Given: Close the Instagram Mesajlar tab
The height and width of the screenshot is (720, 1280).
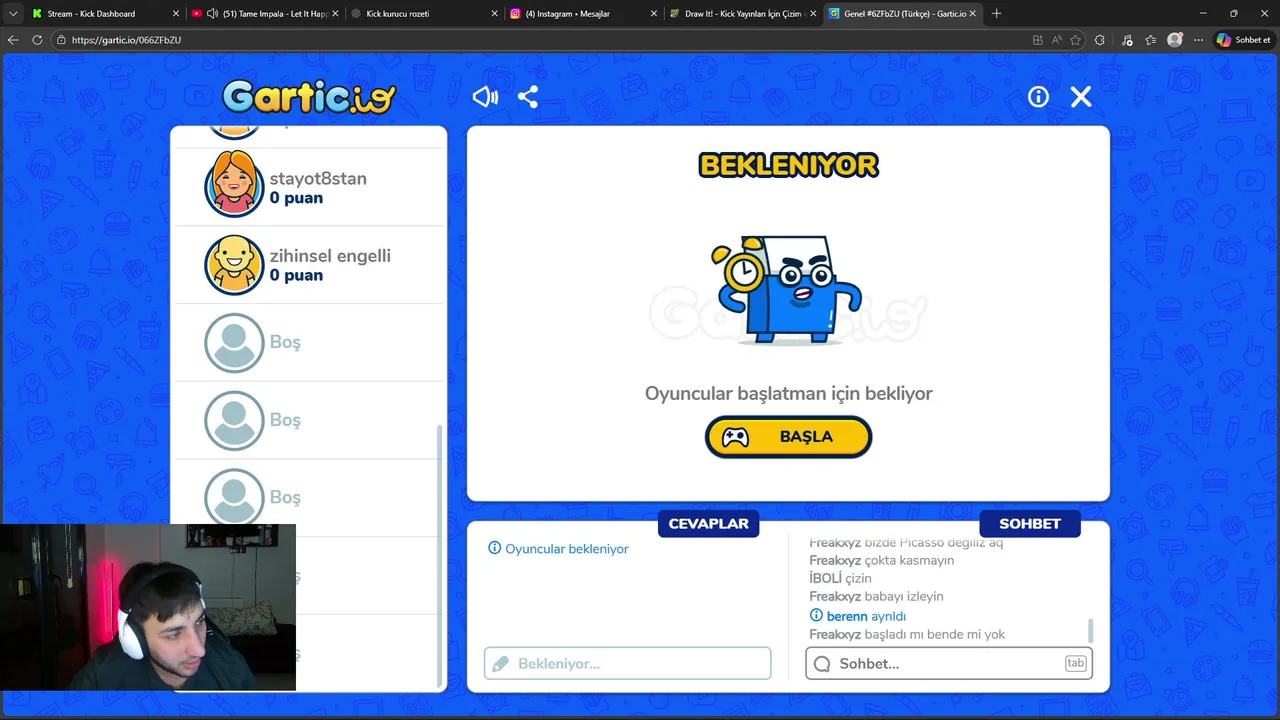Looking at the screenshot, I should click(x=654, y=13).
